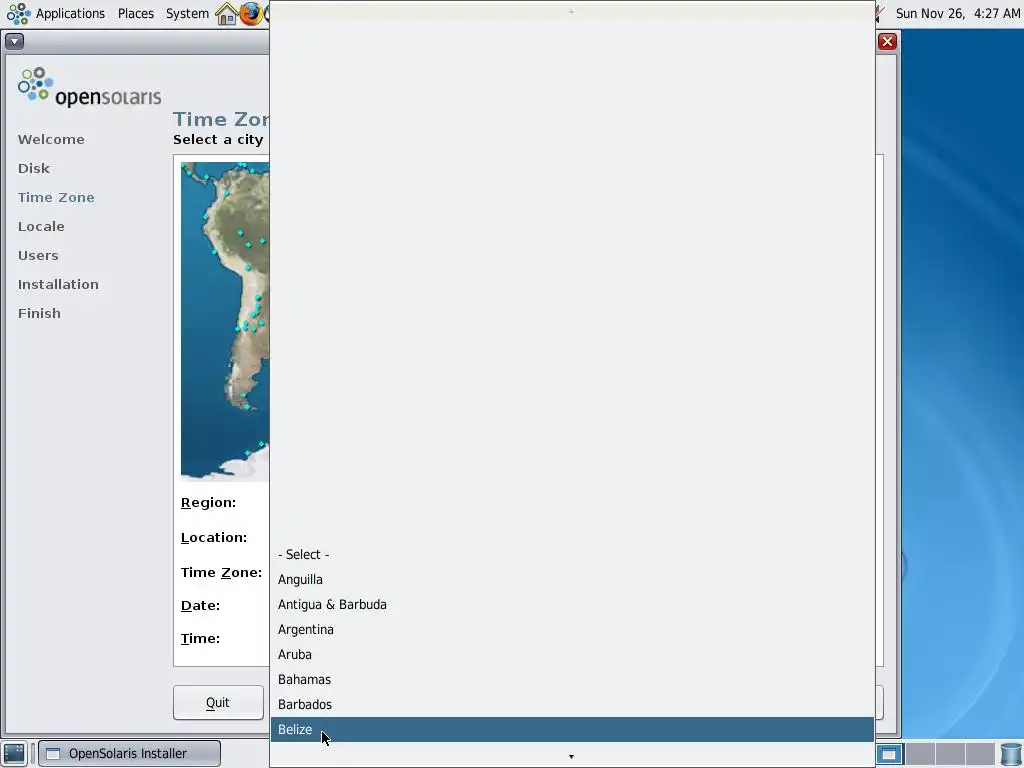Launch the Firefox browser icon
The height and width of the screenshot is (768, 1024).
pyautogui.click(x=250, y=13)
